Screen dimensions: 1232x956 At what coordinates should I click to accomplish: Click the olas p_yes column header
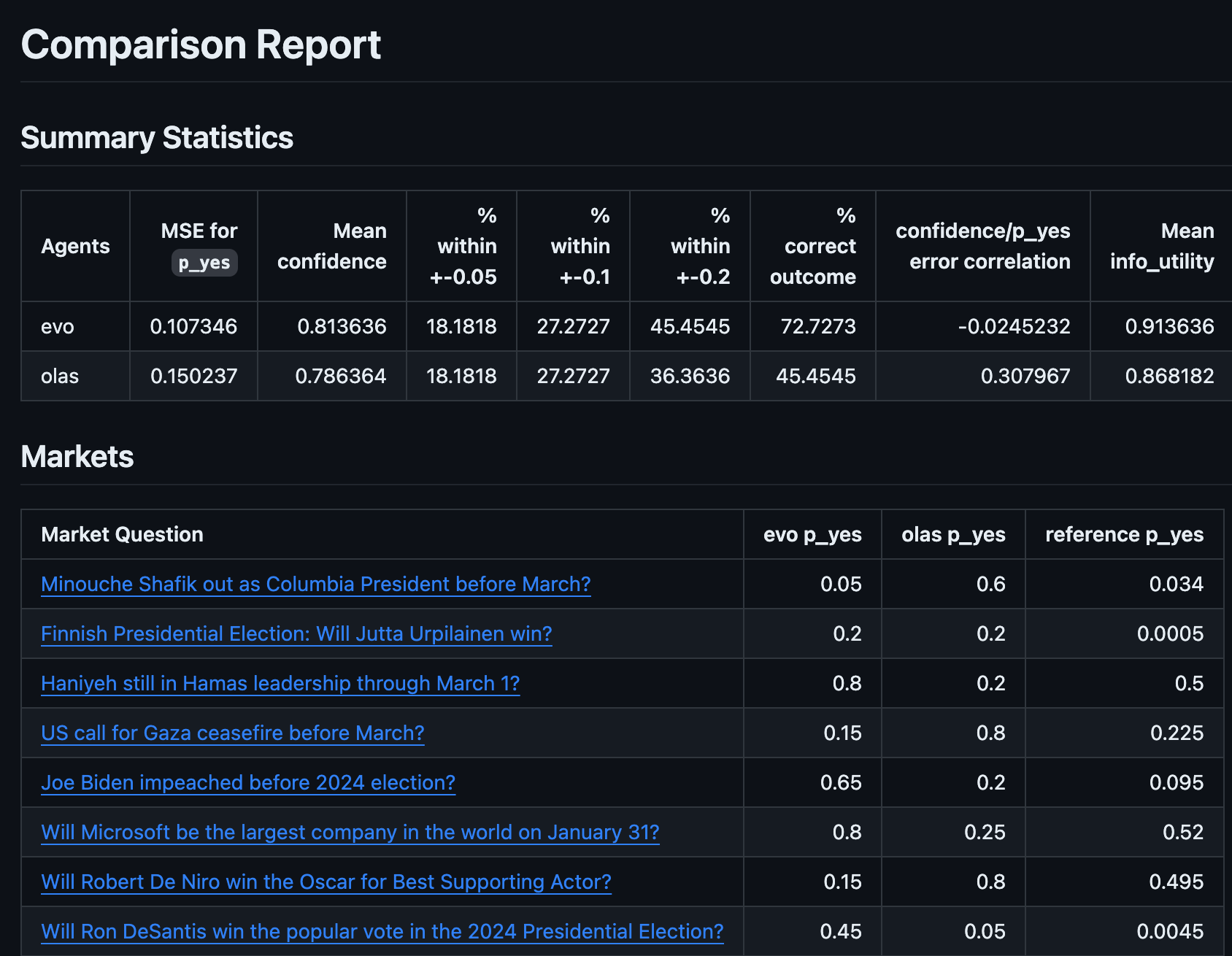(x=953, y=534)
